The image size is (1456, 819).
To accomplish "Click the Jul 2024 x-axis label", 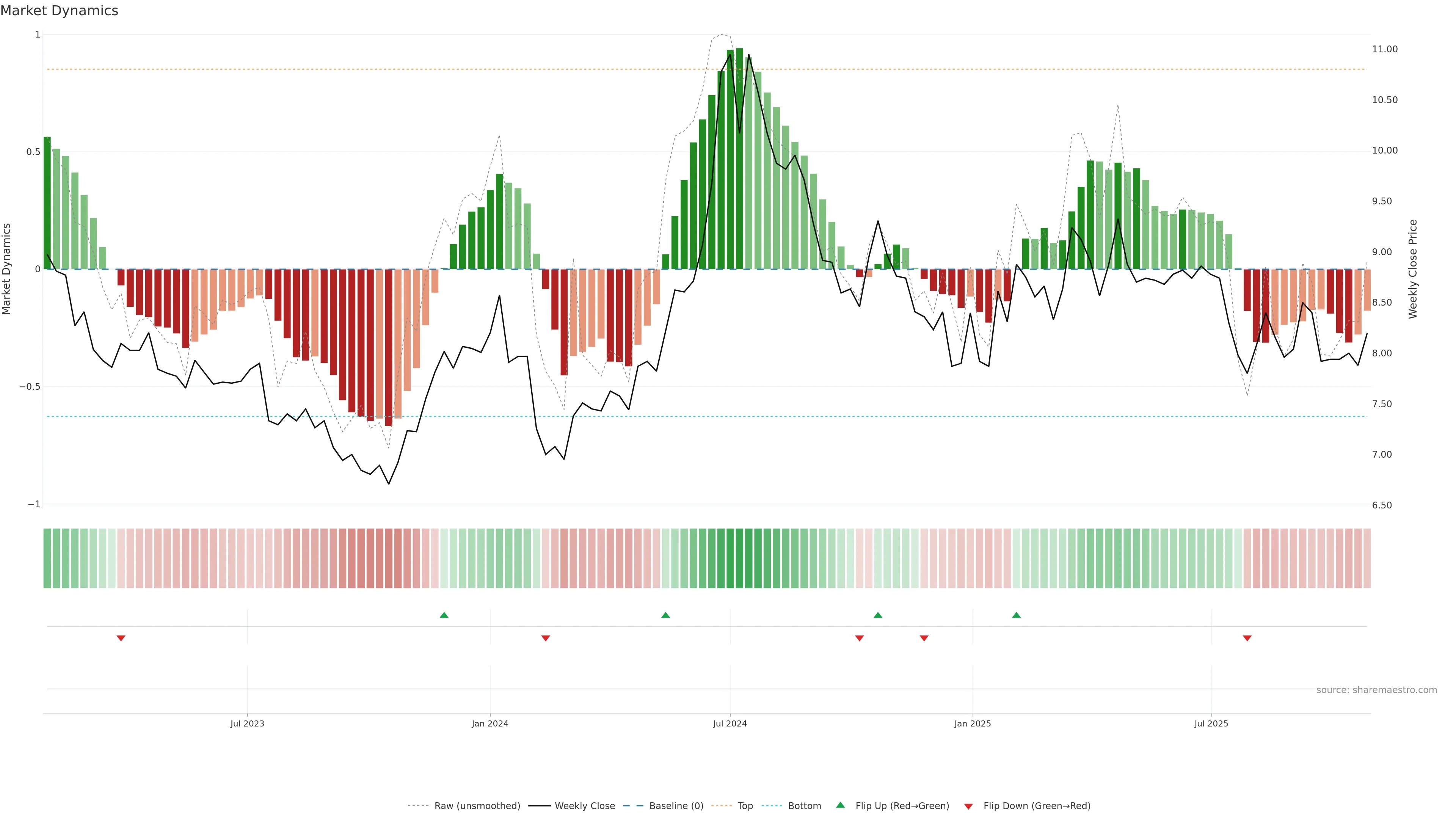I will (x=730, y=723).
